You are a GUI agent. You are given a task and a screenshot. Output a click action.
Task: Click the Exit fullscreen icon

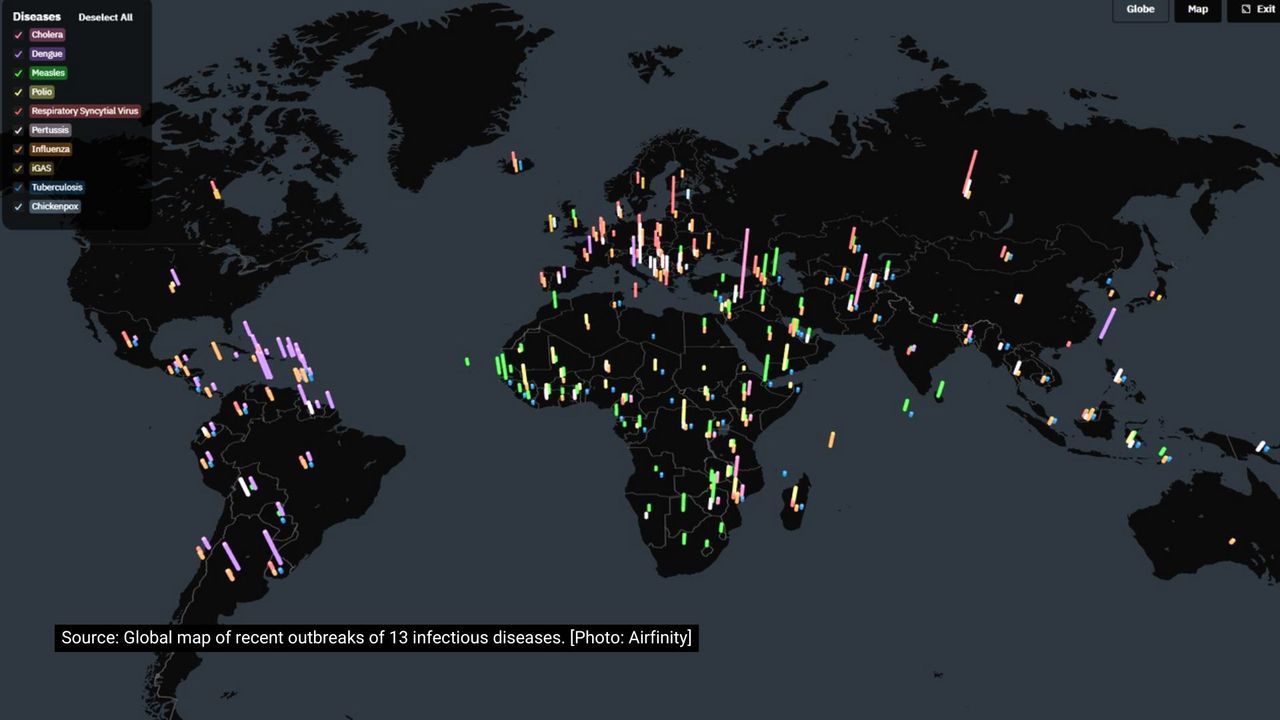coord(1246,9)
